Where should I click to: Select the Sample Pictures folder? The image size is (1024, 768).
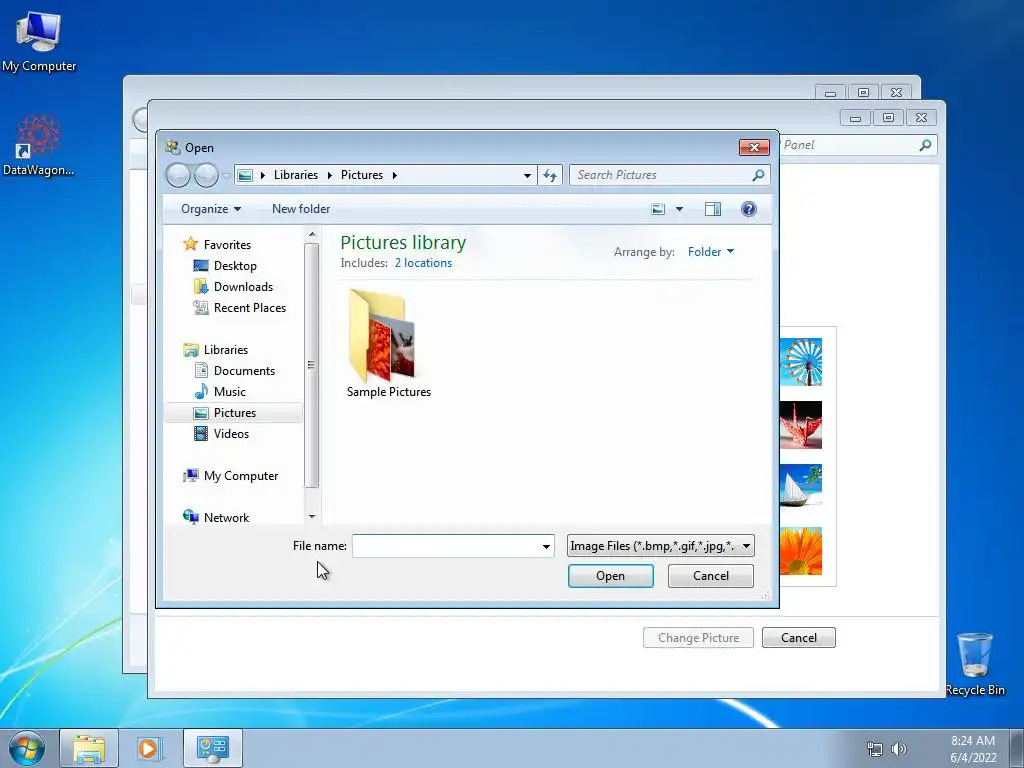389,344
